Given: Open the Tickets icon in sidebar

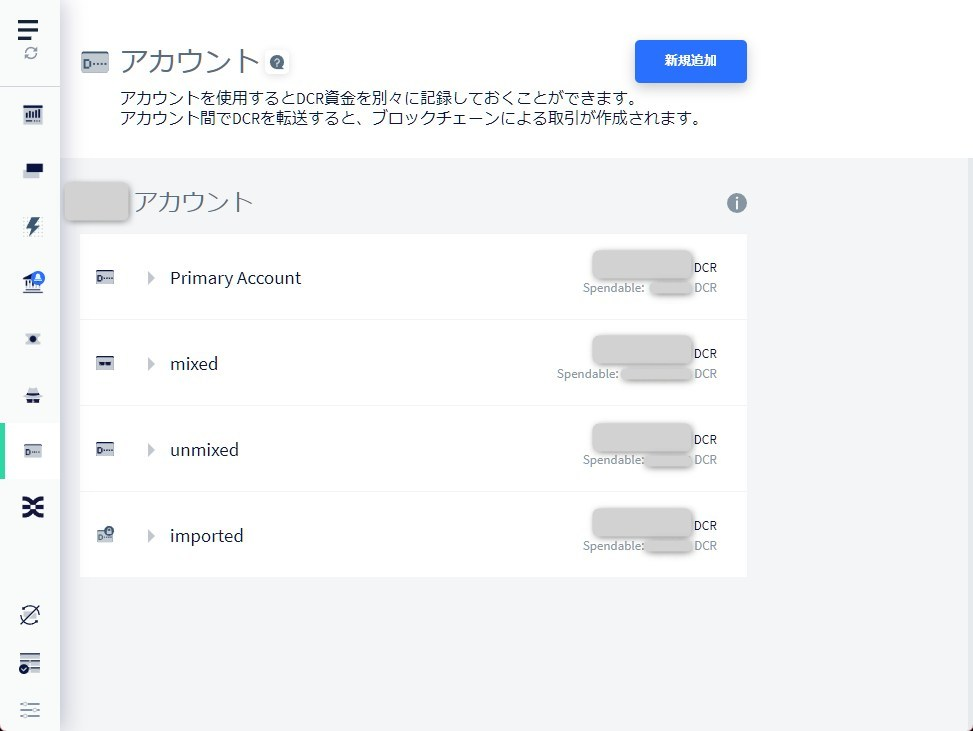Looking at the screenshot, I should pyautogui.click(x=33, y=339).
